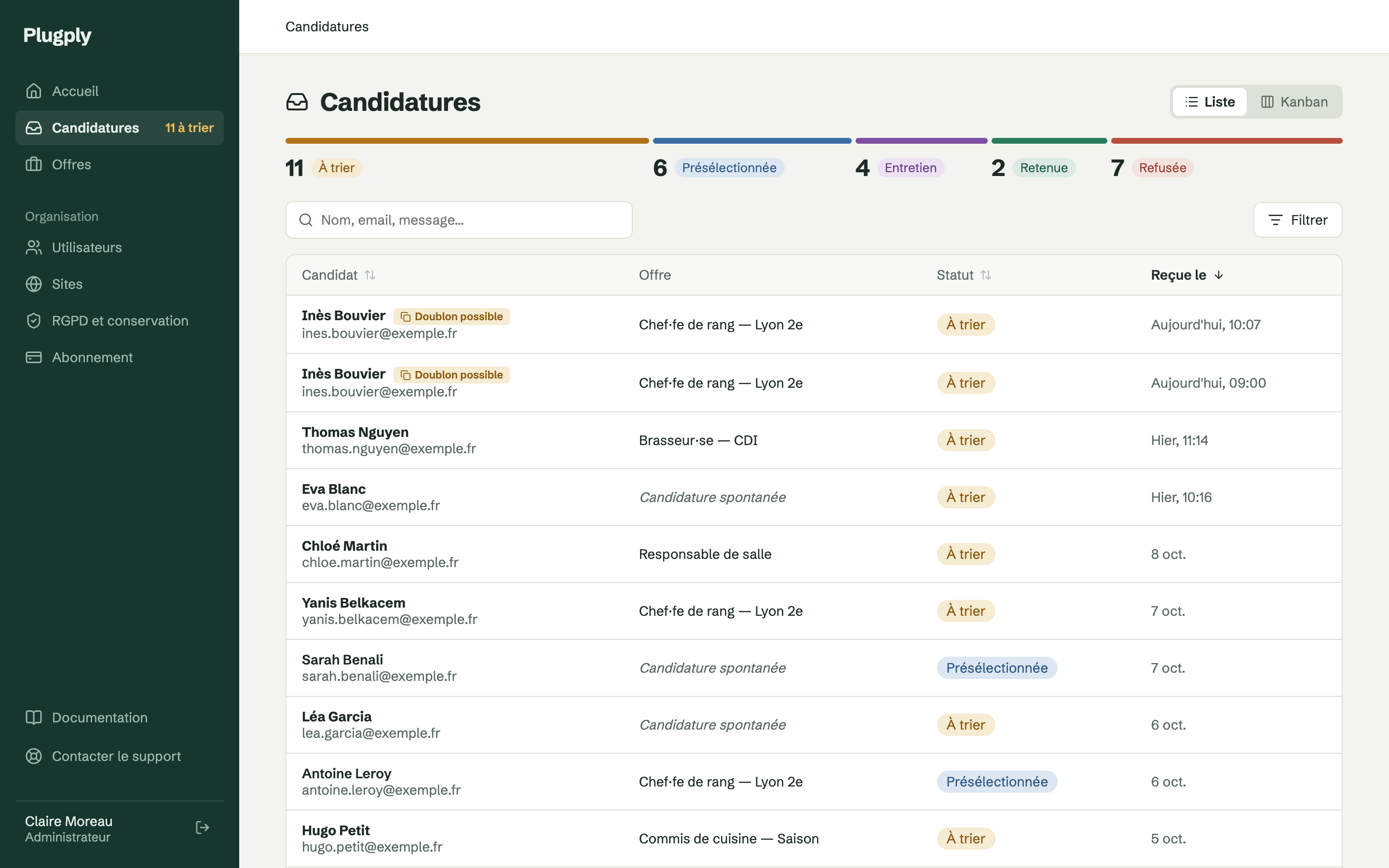Filter by the Retenue status chip
The height and width of the screenshot is (868, 1389).
[1044, 168]
